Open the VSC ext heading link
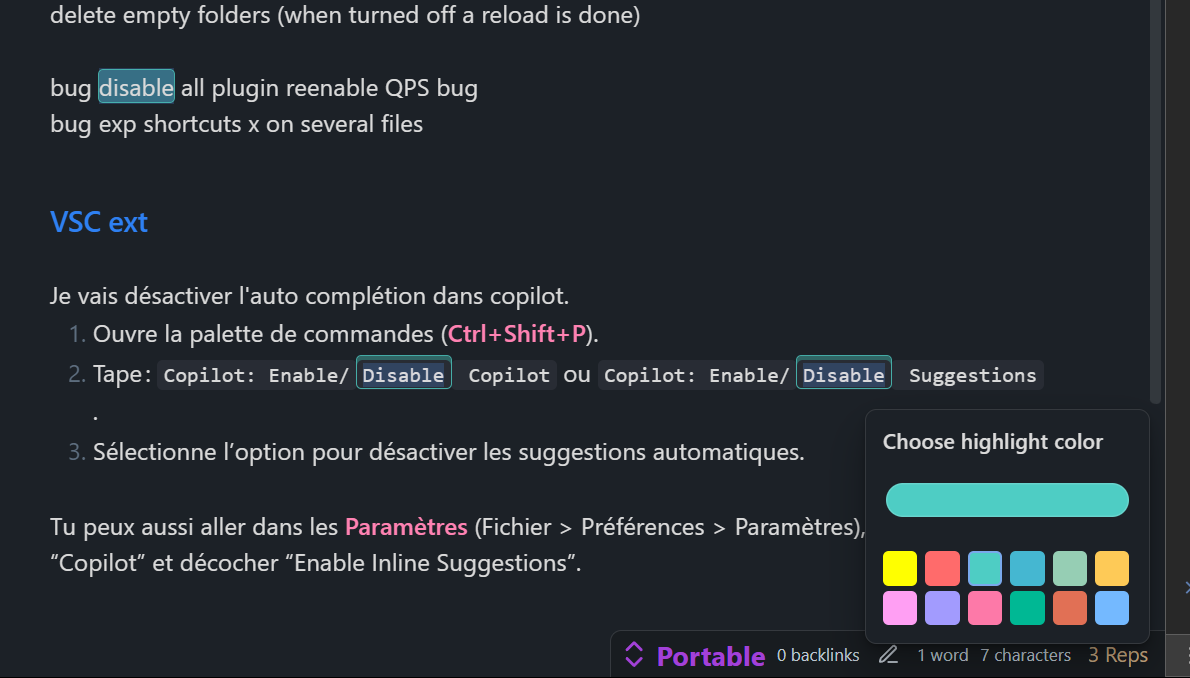This screenshot has height=678, width=1190. tap(98, 221)
